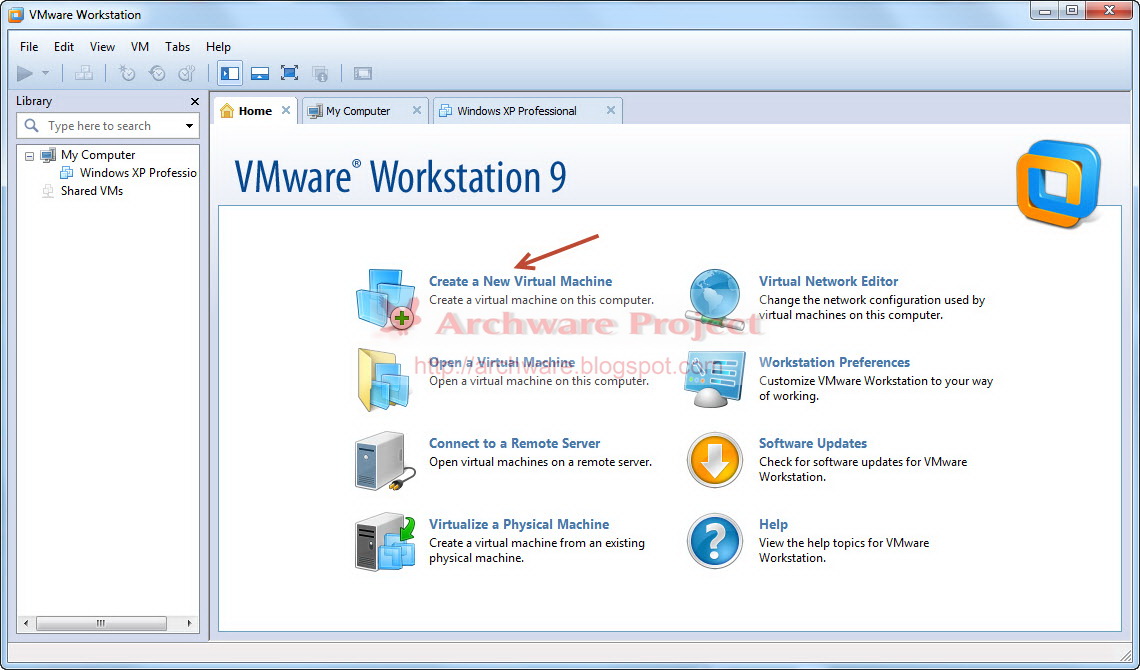Close the Windows XP Professional tab

611,110
